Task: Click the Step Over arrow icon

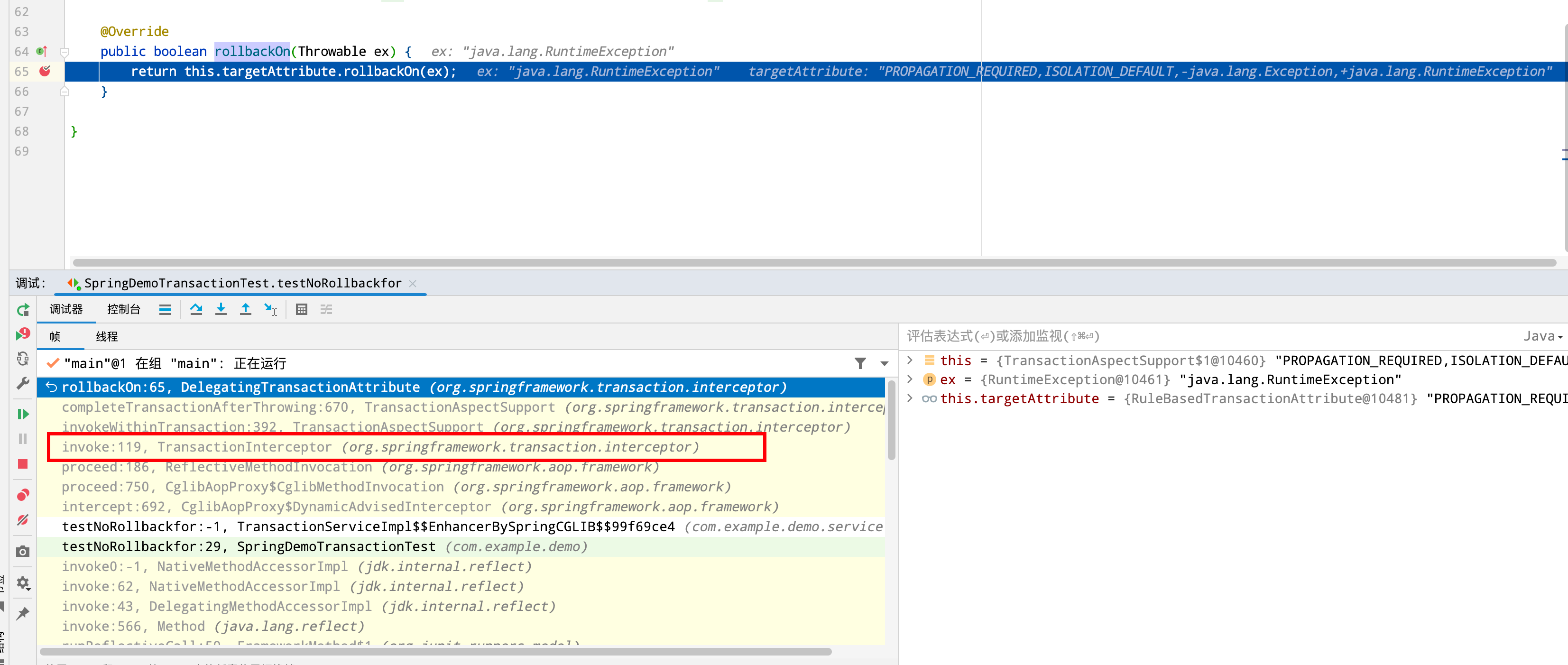Action: [196, 309]
